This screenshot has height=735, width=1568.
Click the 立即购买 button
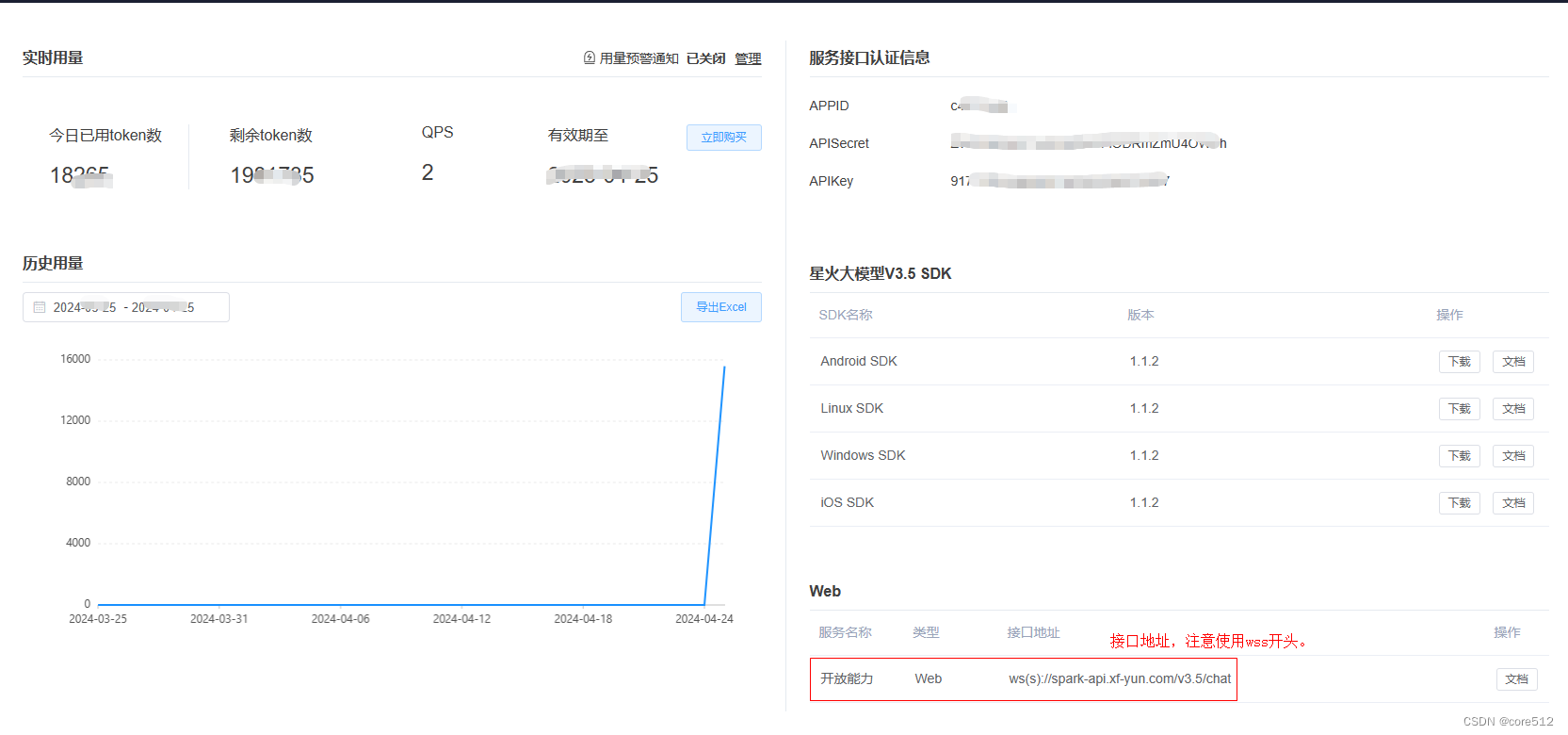click(723, 138)
